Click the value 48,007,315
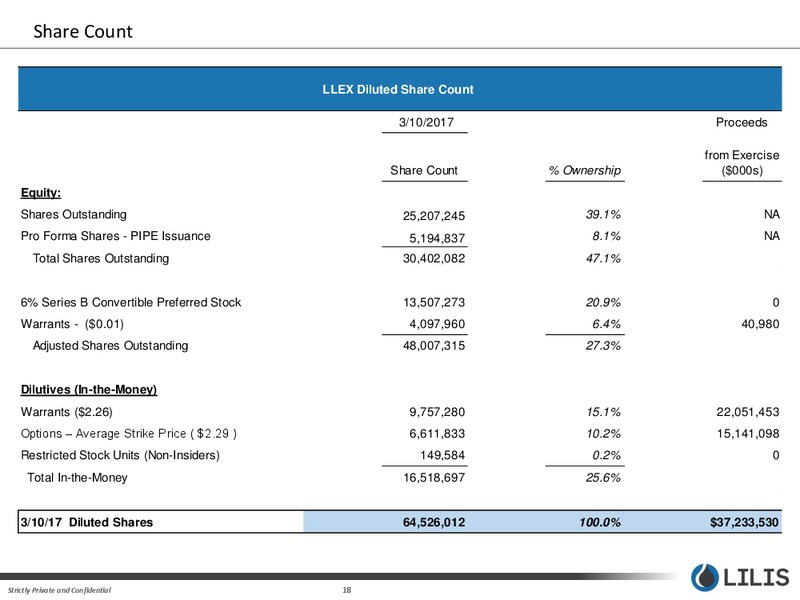Image resolution: width=800 pixels, height=600 pixels. [434, 346]
